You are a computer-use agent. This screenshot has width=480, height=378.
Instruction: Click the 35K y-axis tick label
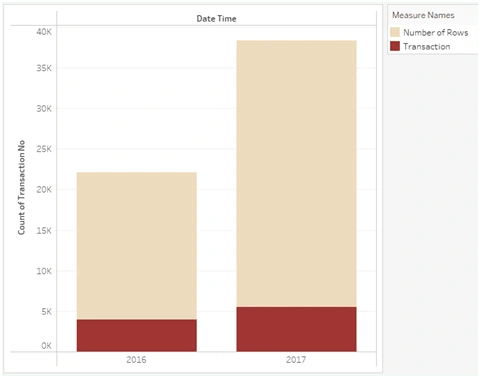pyautogui.click(x=44, y=68)
